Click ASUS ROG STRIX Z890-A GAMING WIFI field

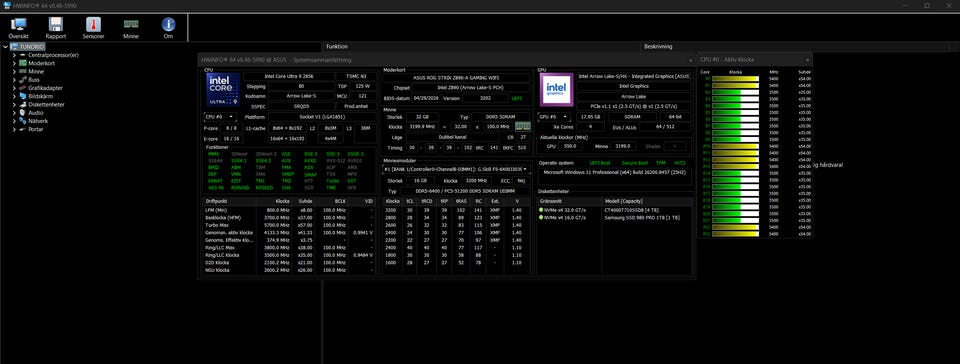coord(456,77)
